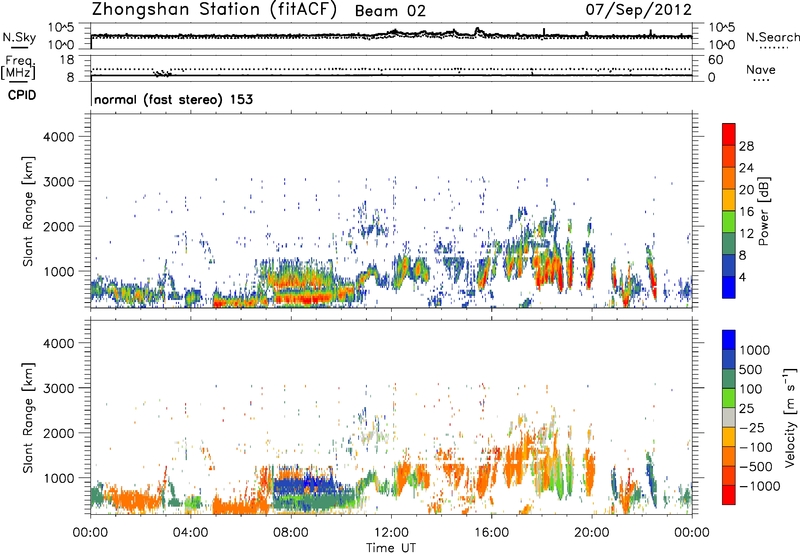Image resolution: width=800 pixels, height=554 pixels.
Task: Select the "CPID" row label
Action: [x=22, y=95]
